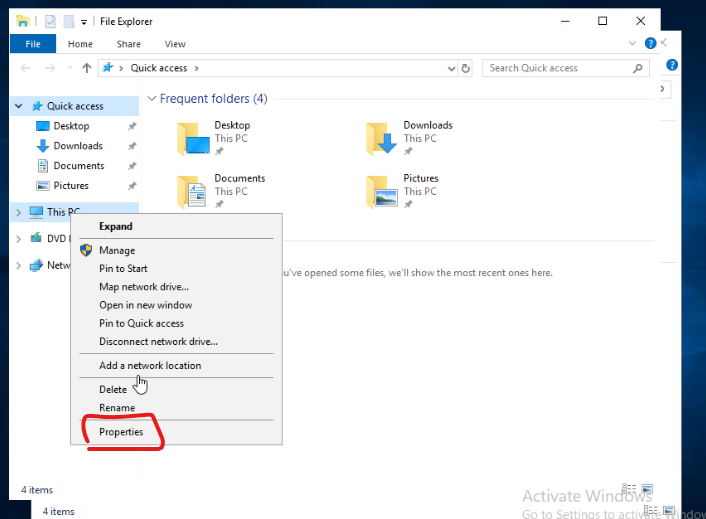Viewport: 706px width, 519px height.
Task: Click the Back navigation arrow
Action: [x=26, y=68]
